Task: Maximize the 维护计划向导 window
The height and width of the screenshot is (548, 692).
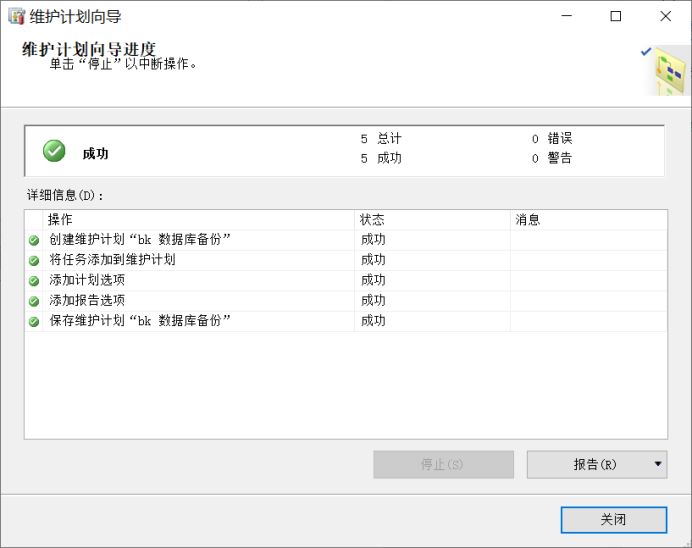Action: click(x=616, y=16)
